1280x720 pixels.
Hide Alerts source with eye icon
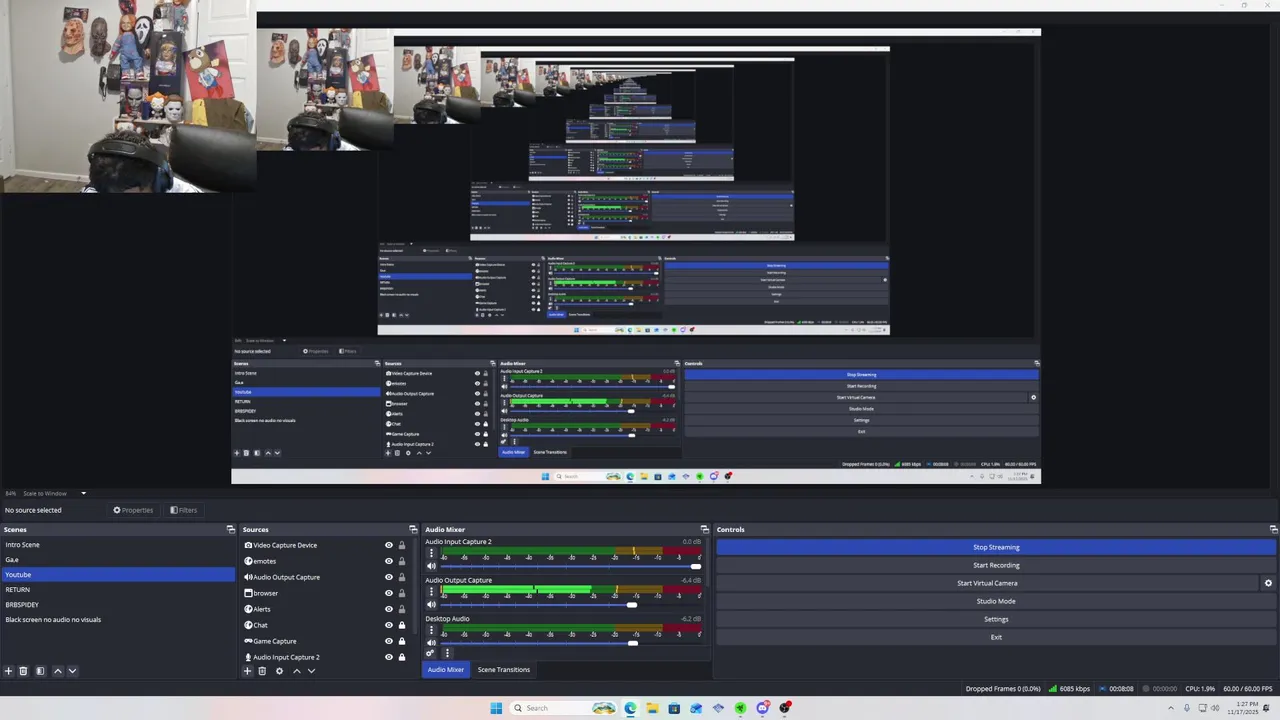389,609
